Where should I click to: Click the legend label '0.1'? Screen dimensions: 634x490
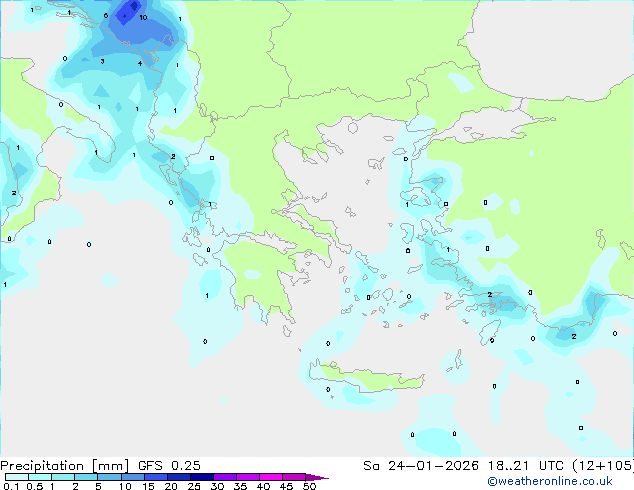[11, 486]
